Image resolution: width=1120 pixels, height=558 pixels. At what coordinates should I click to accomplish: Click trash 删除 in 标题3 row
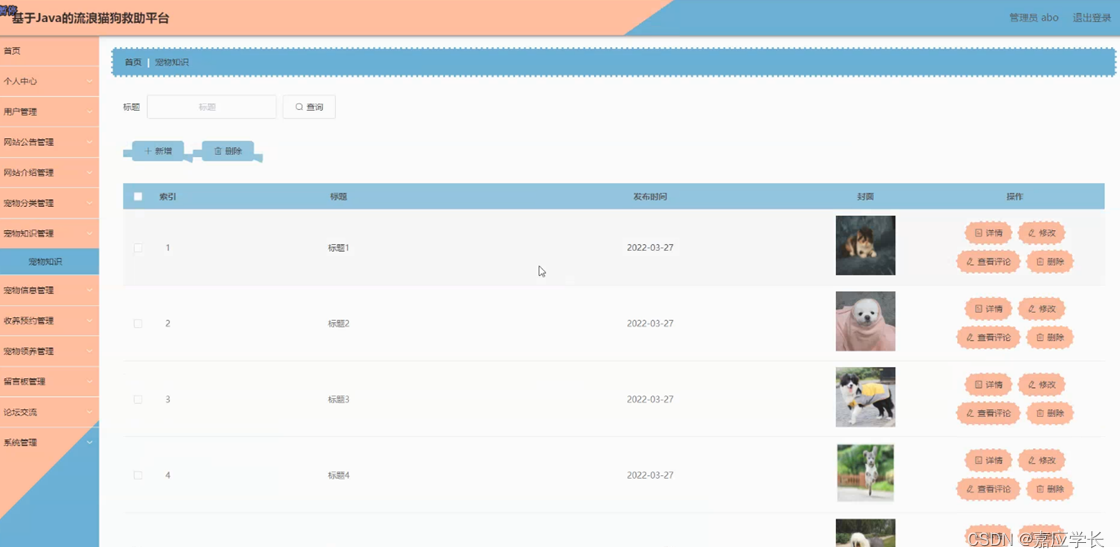[x=1050, y=413]
